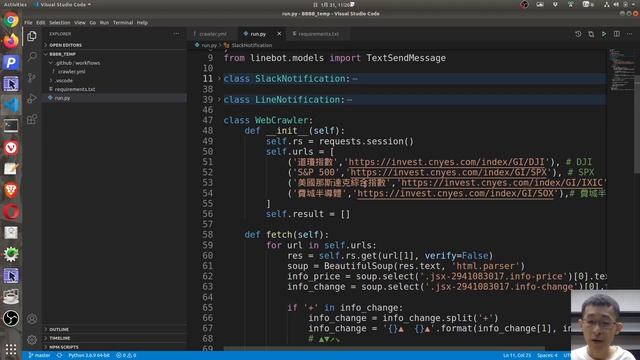Split the editor to the right
The height and width of the screenshot is (360, 640).
pos(617,34)
